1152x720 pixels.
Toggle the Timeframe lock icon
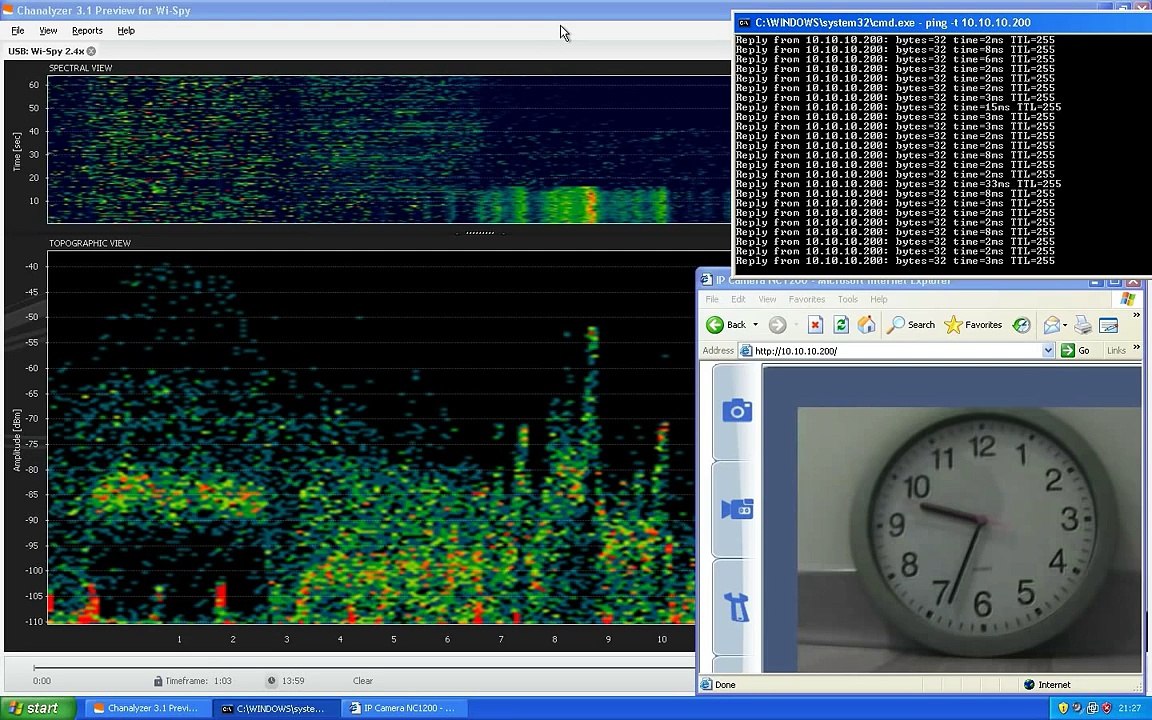tap(158, 681)
